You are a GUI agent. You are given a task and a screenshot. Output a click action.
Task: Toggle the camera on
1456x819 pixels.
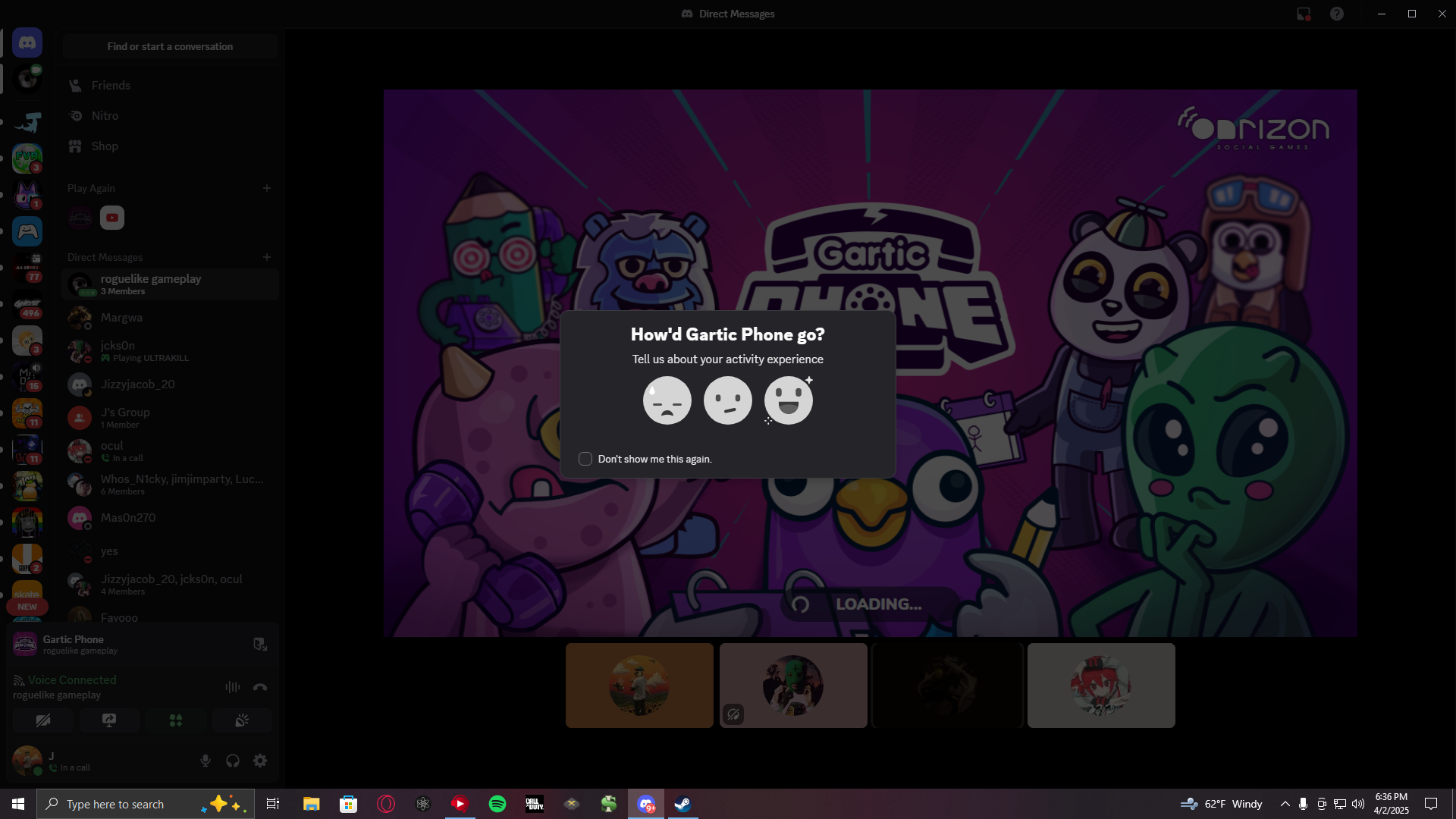[43, 720]
